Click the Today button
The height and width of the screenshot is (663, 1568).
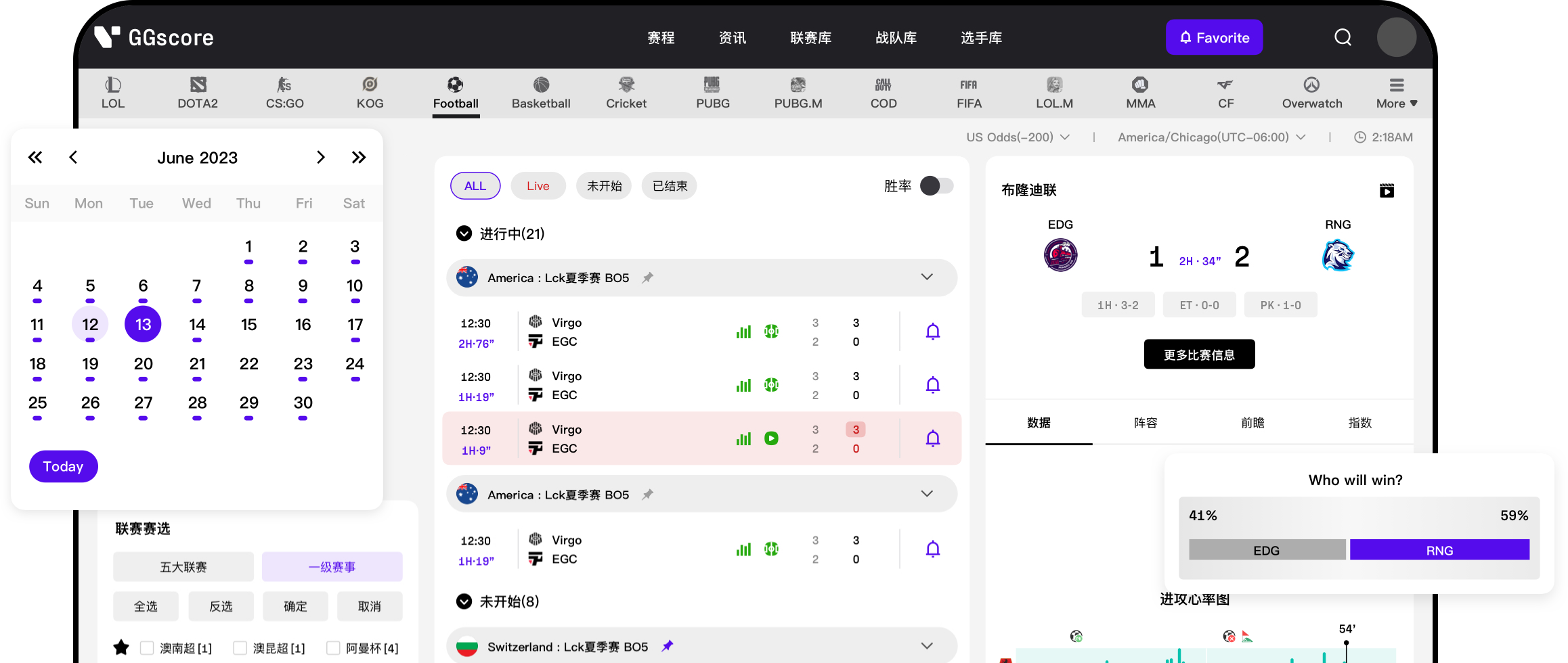coord(64,466)
